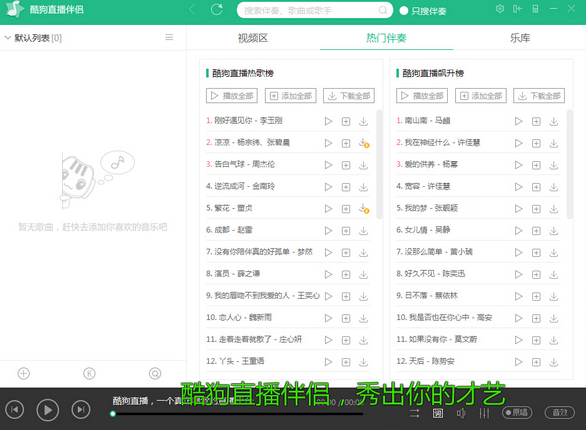The height and width of the screenshot is (430, 586).
Task: Collapse the 默认列表 chevron
Action: pos(7,38)
